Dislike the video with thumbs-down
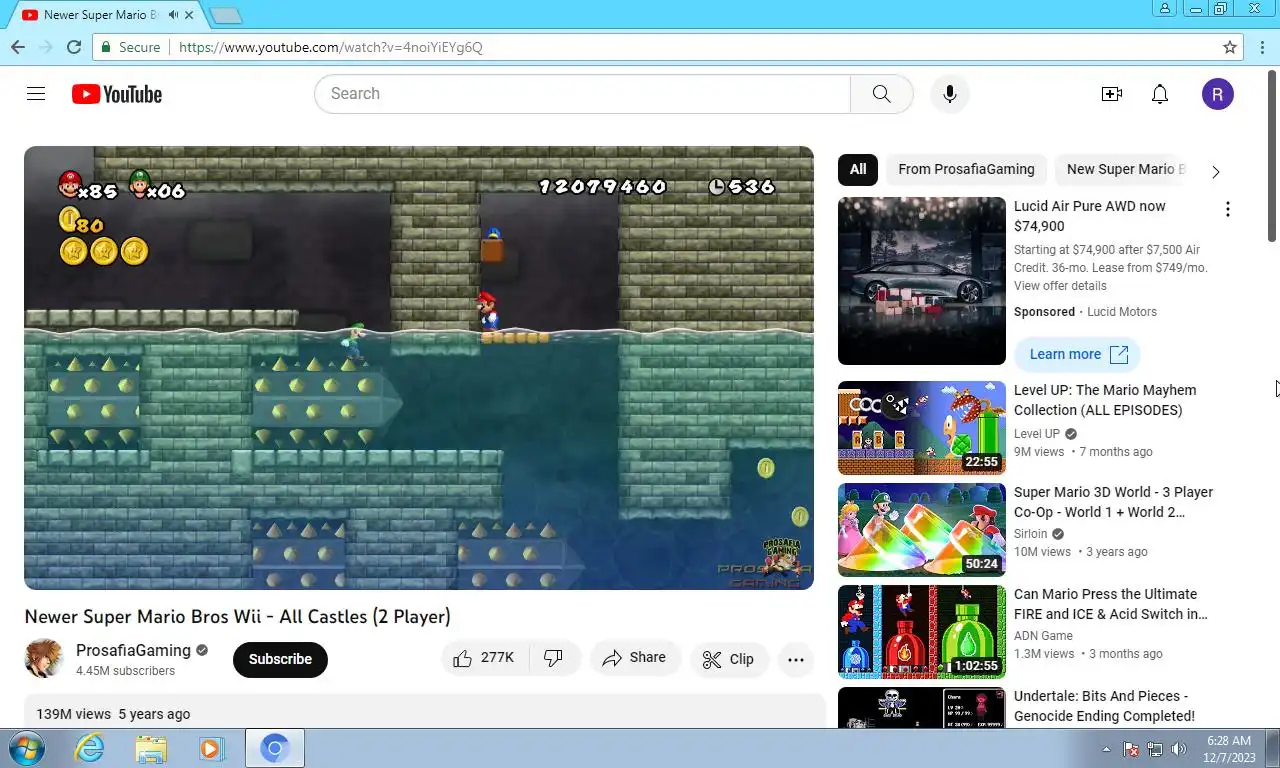Screen dimensions: 1280x768 coord(553,658)
